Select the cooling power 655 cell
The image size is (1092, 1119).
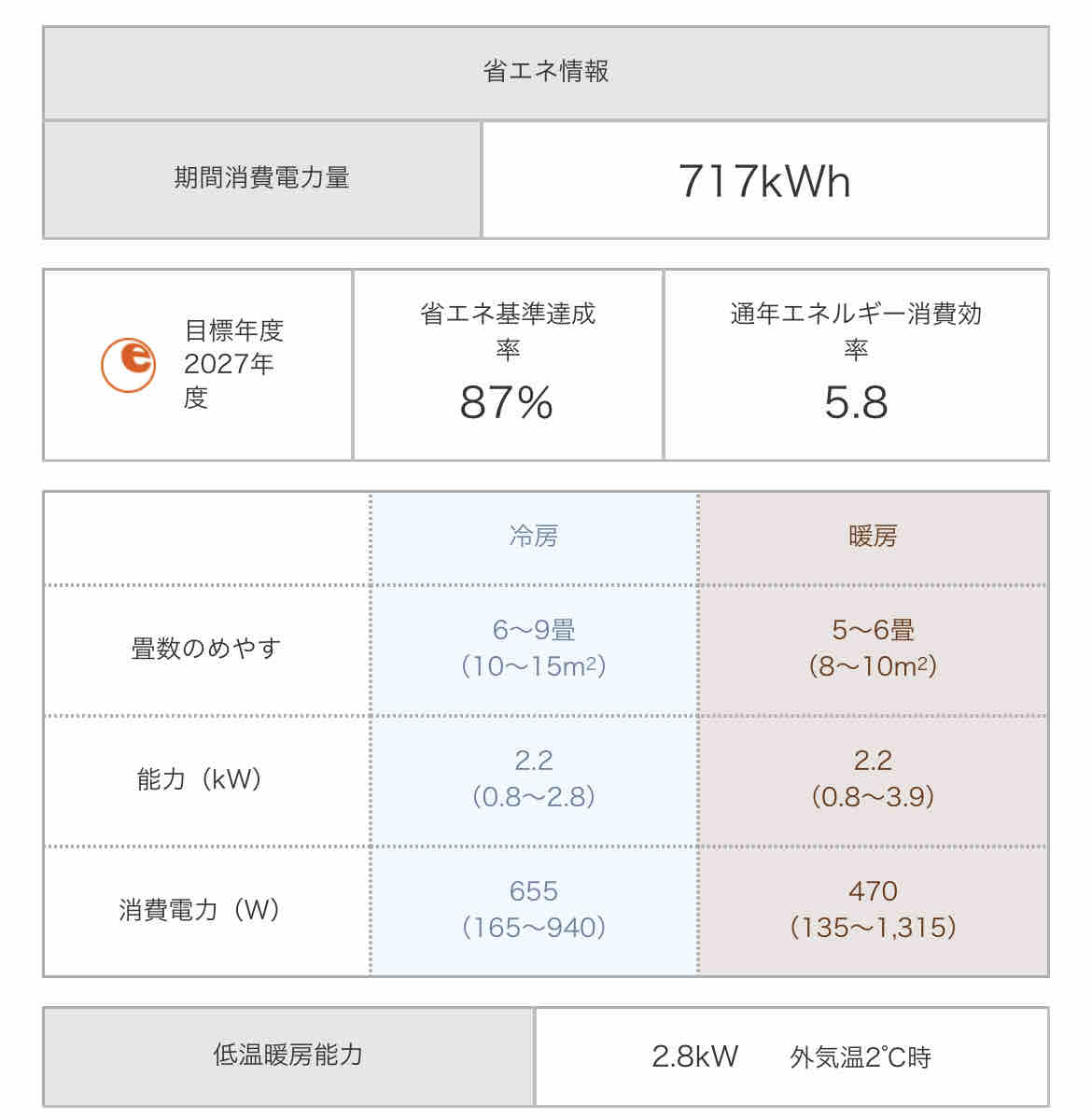534,911
